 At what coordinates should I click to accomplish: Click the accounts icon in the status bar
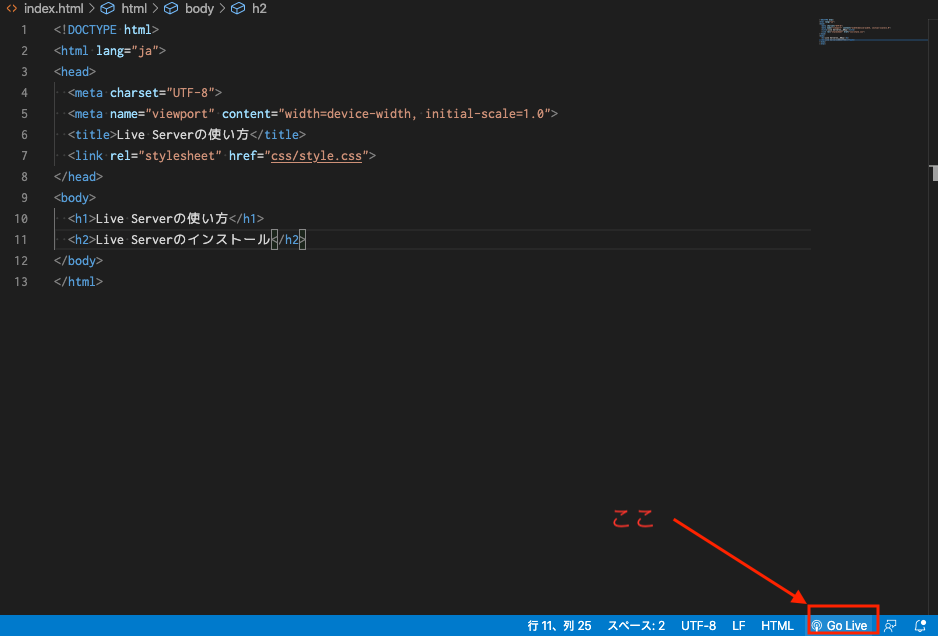coord(890,625)
